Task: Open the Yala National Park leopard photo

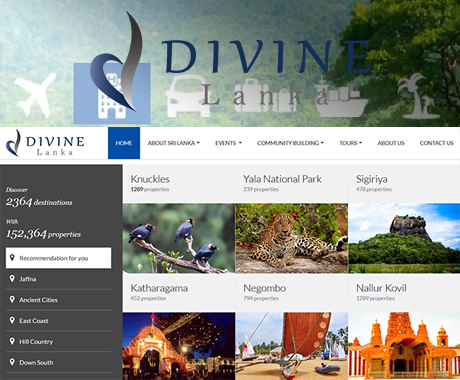Action: click(292, 238)
